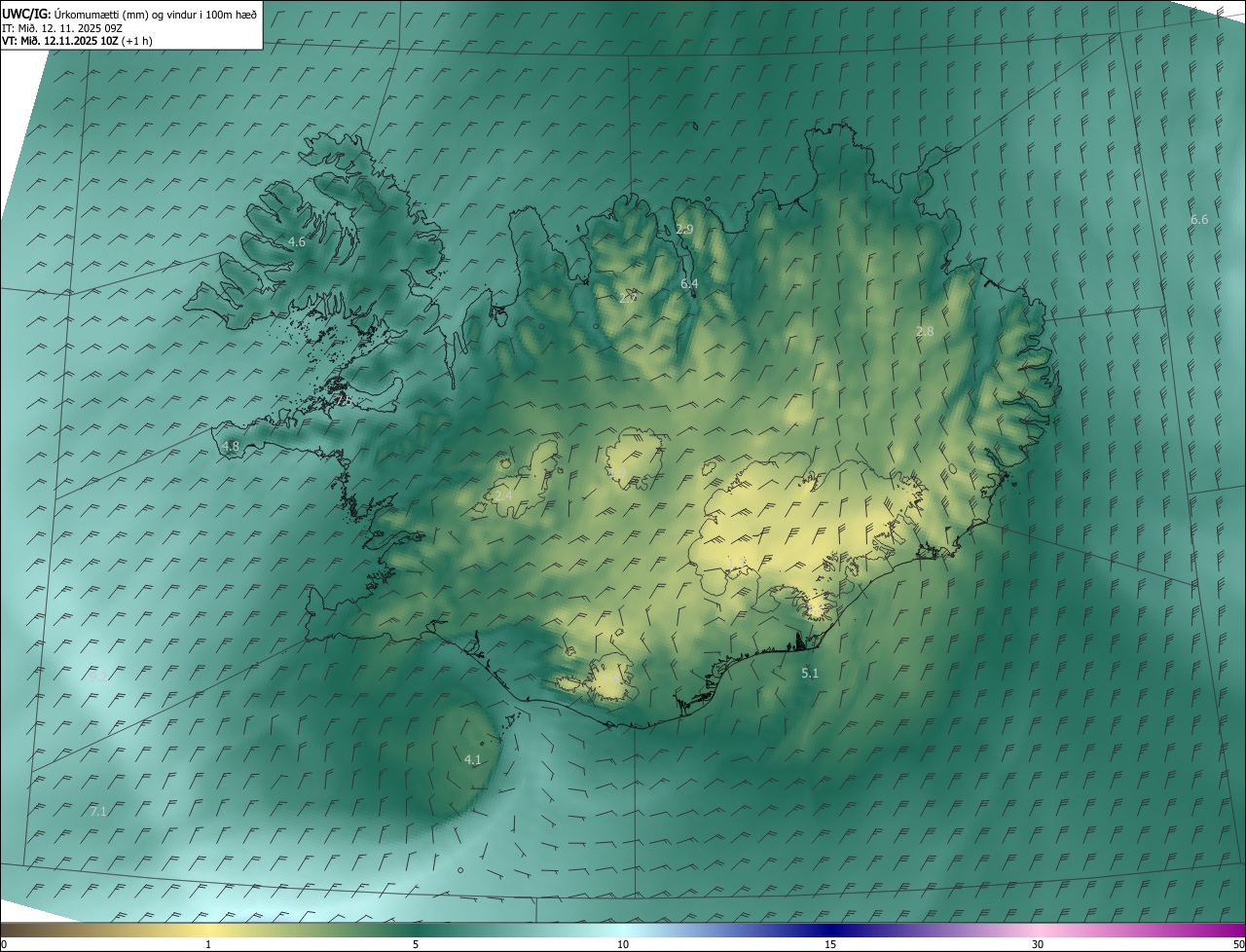Click the 4.6 value over the Westfjords
This screenshot has height=952, width=1246.
point(297,241)
